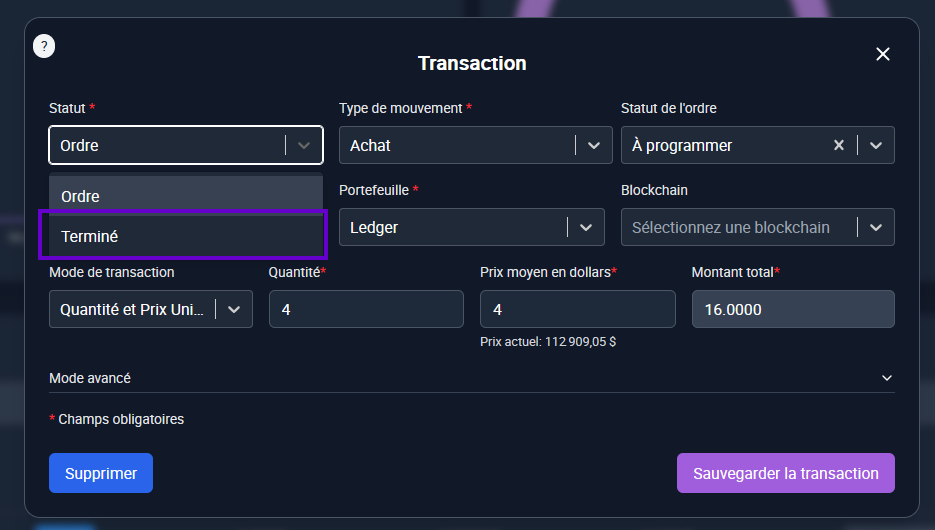The width and height of the screenshot is (935, 530).
Task: Expand the Type de mouvement dropdown
Action: 593,145
